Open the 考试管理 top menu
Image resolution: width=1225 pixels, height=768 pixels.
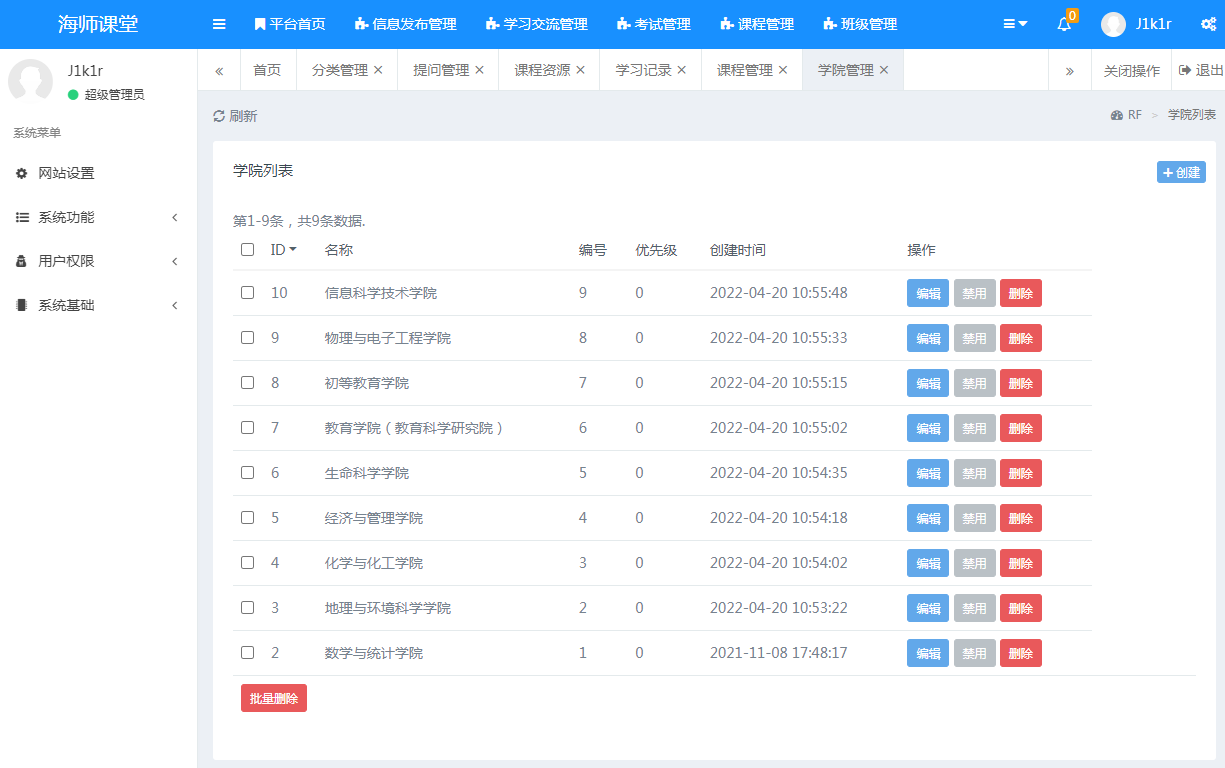pos(654,24)
